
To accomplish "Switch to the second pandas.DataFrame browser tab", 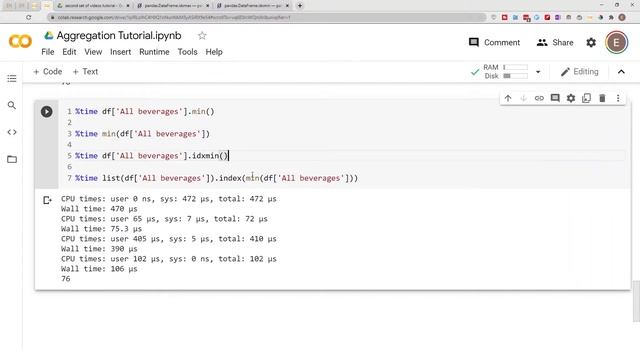I will (x=253, y=6).
